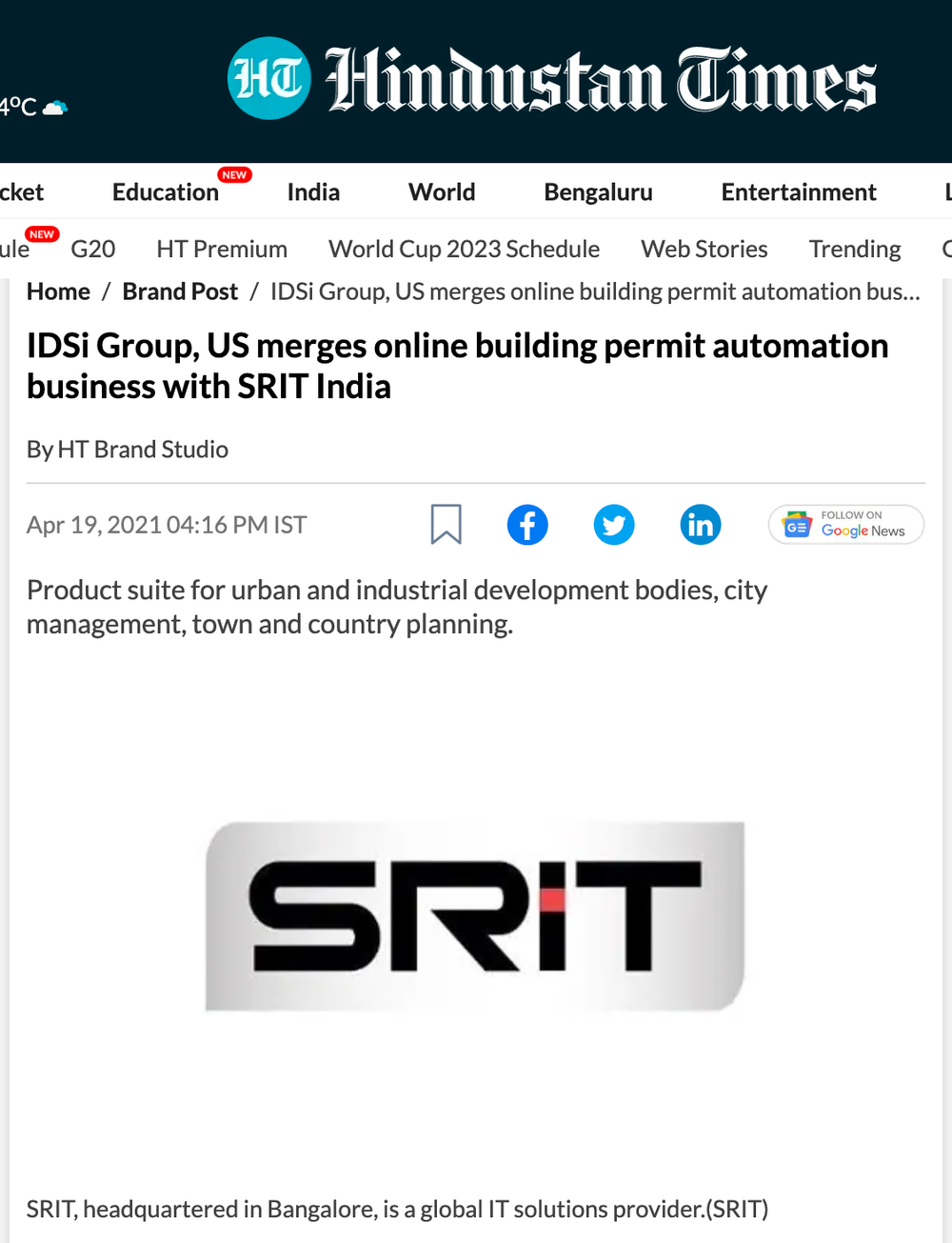Open the Education menu item
This screenshot has width=952, height=1243.
(x=166, y=192)
